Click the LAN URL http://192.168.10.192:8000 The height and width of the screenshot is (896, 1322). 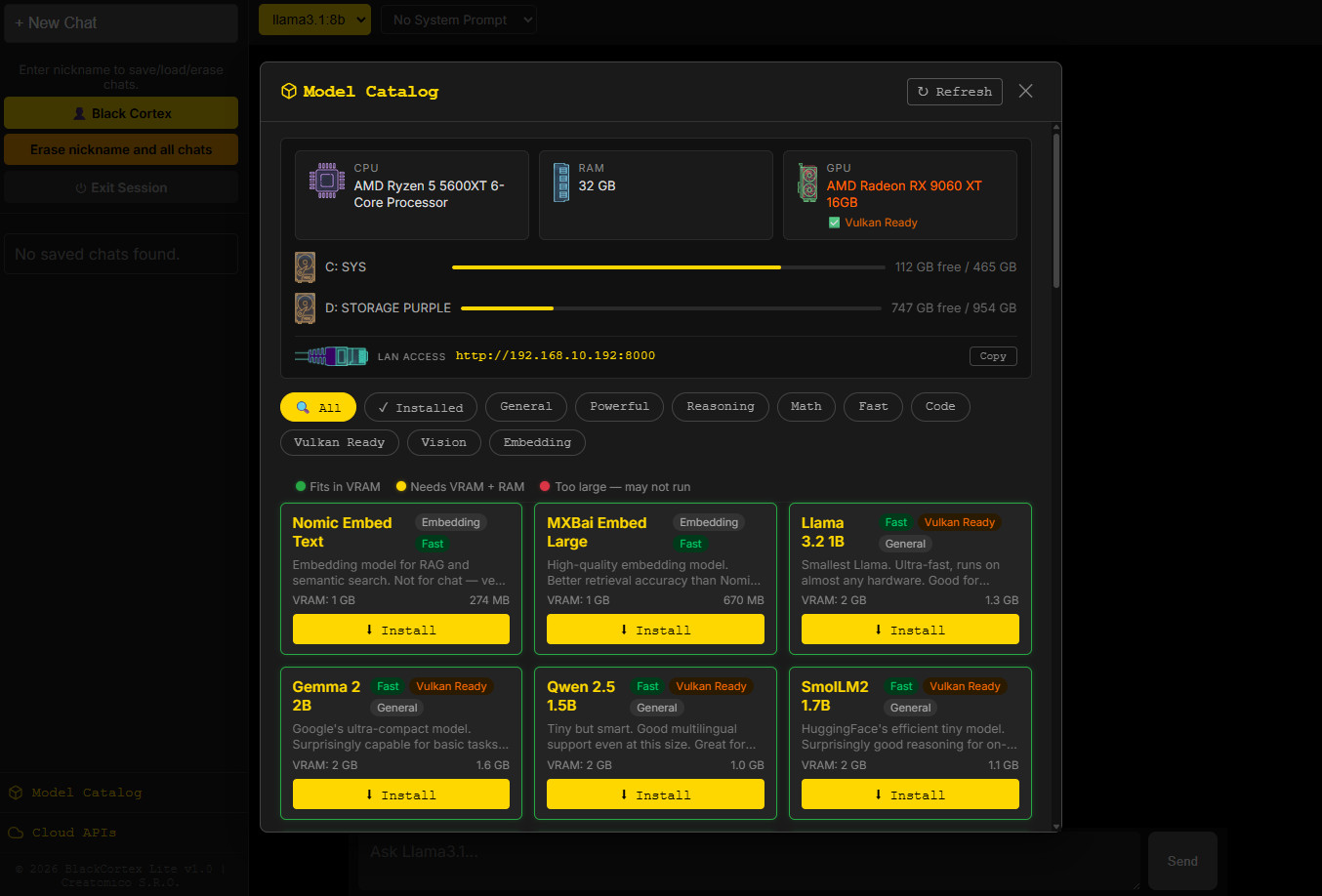point(556,355)
